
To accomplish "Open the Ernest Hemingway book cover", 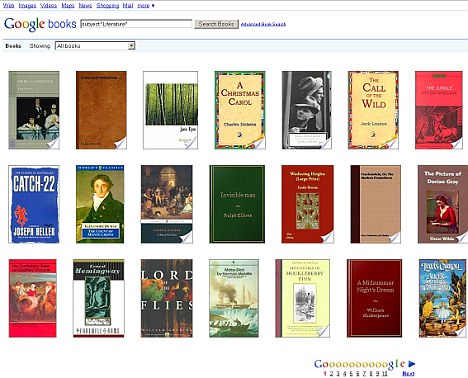I will [99, 298].
